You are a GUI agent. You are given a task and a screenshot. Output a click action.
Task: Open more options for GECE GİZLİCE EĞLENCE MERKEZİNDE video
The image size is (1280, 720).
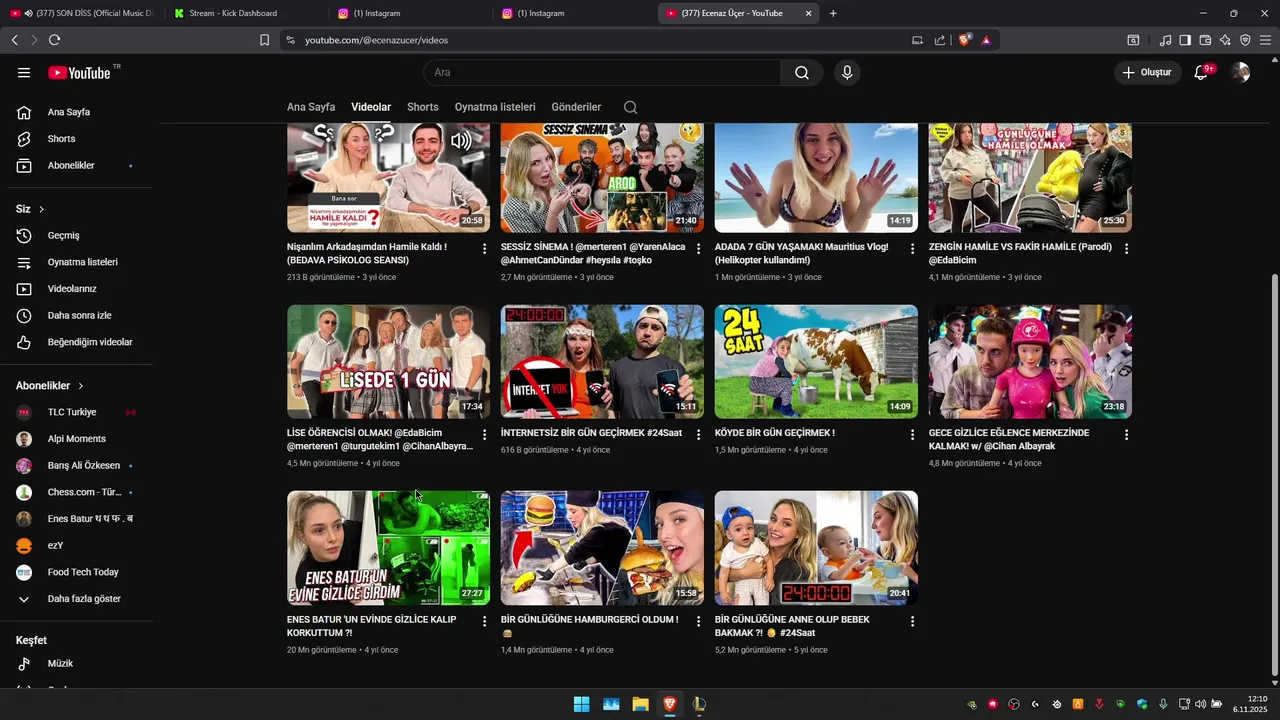click(1126, 435)
